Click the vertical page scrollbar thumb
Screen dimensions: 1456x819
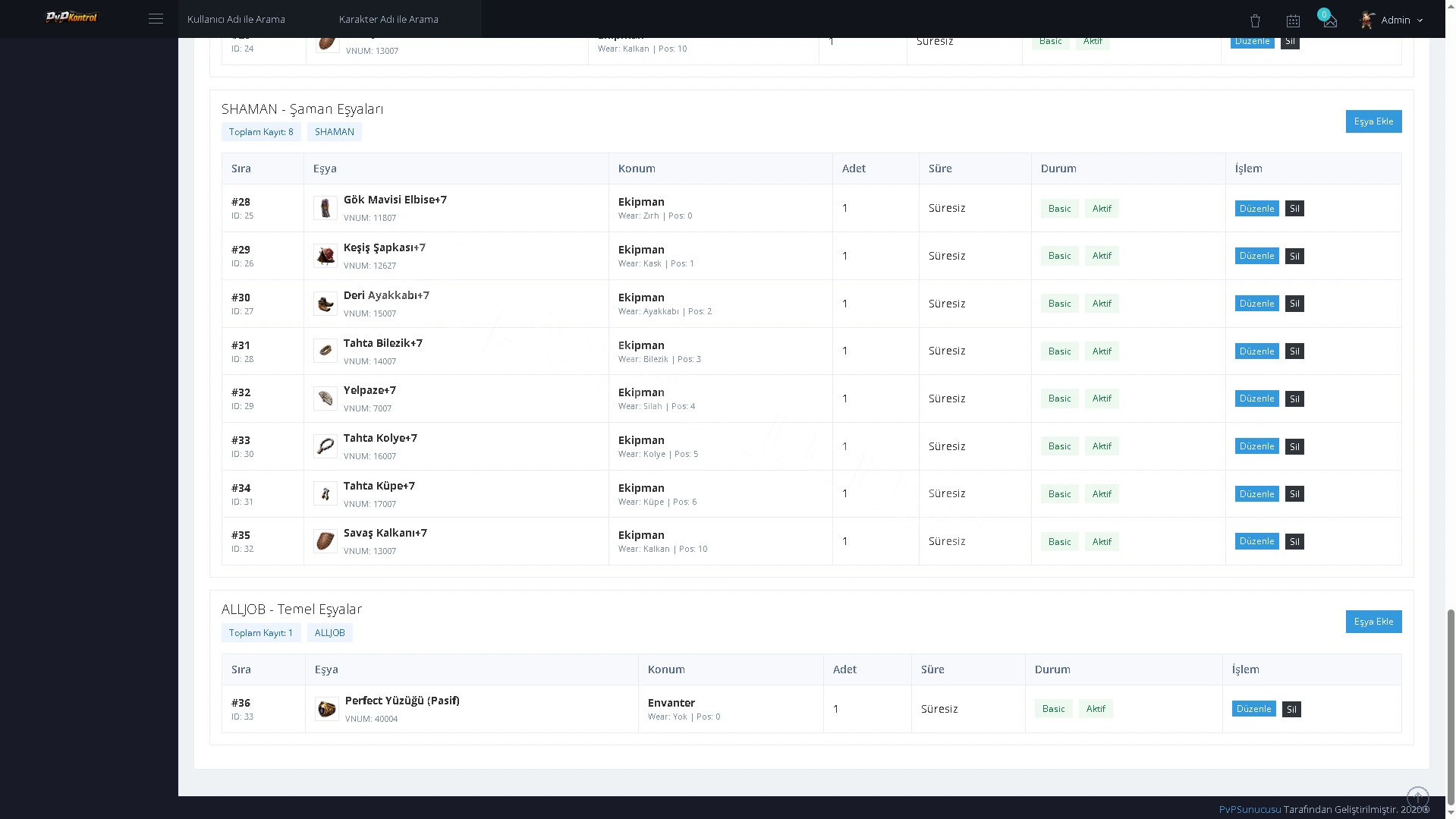pos(1451,707)
